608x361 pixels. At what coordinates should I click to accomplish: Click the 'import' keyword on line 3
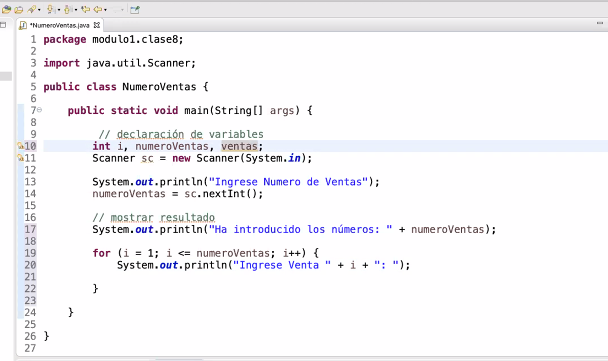click(62, 63)
